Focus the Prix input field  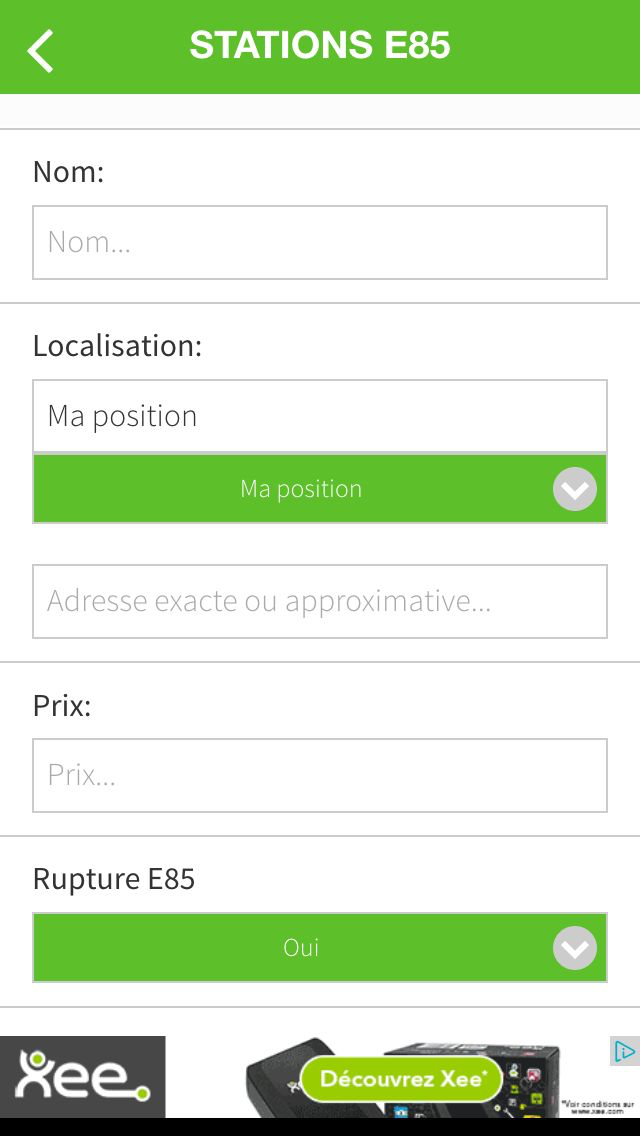click(320, 775)
